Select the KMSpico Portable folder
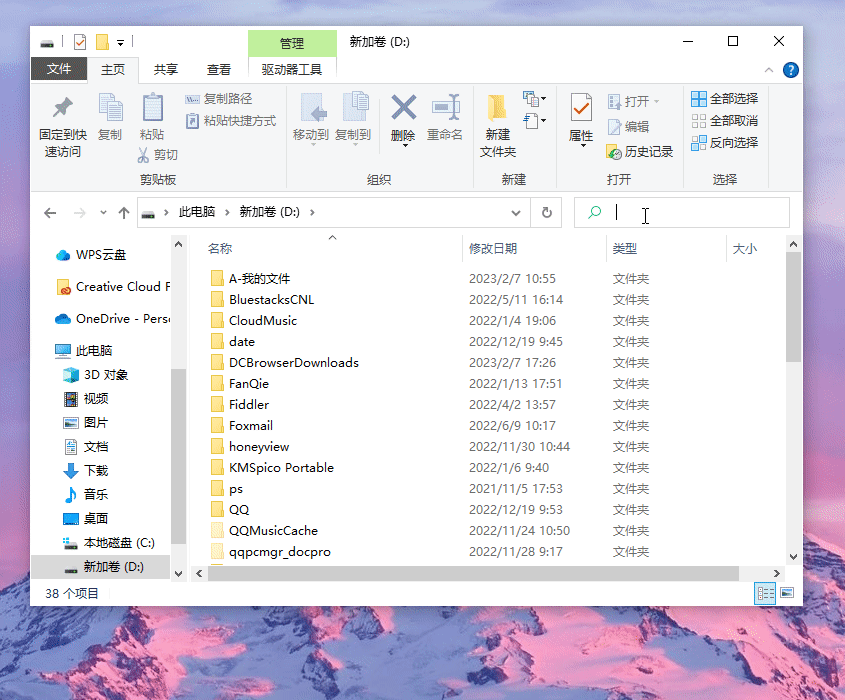 tap(272, 468)
